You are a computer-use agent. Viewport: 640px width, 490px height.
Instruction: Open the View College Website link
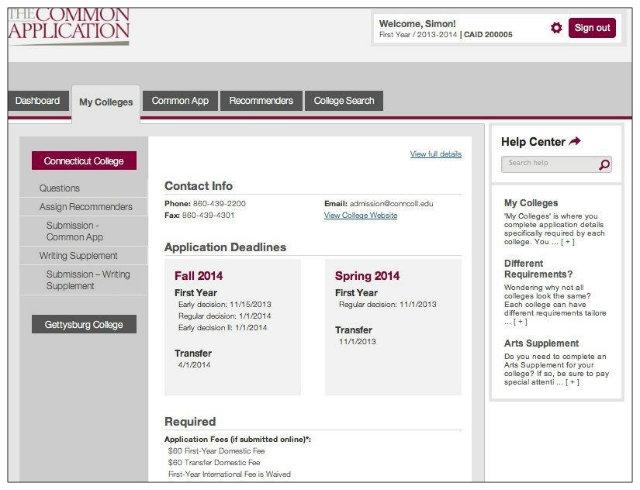coord(360,216)
